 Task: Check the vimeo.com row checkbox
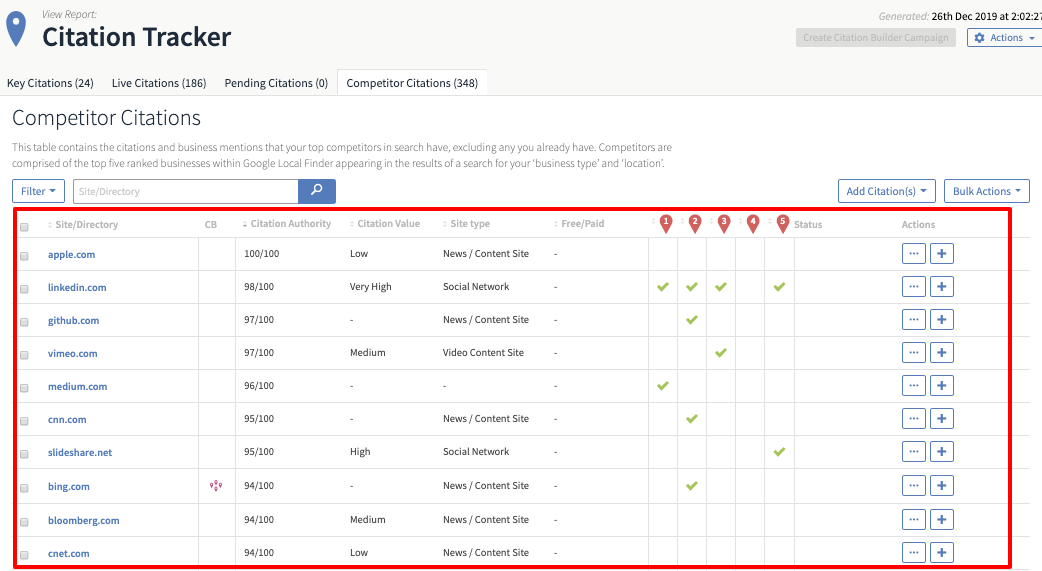coord(25,355)
